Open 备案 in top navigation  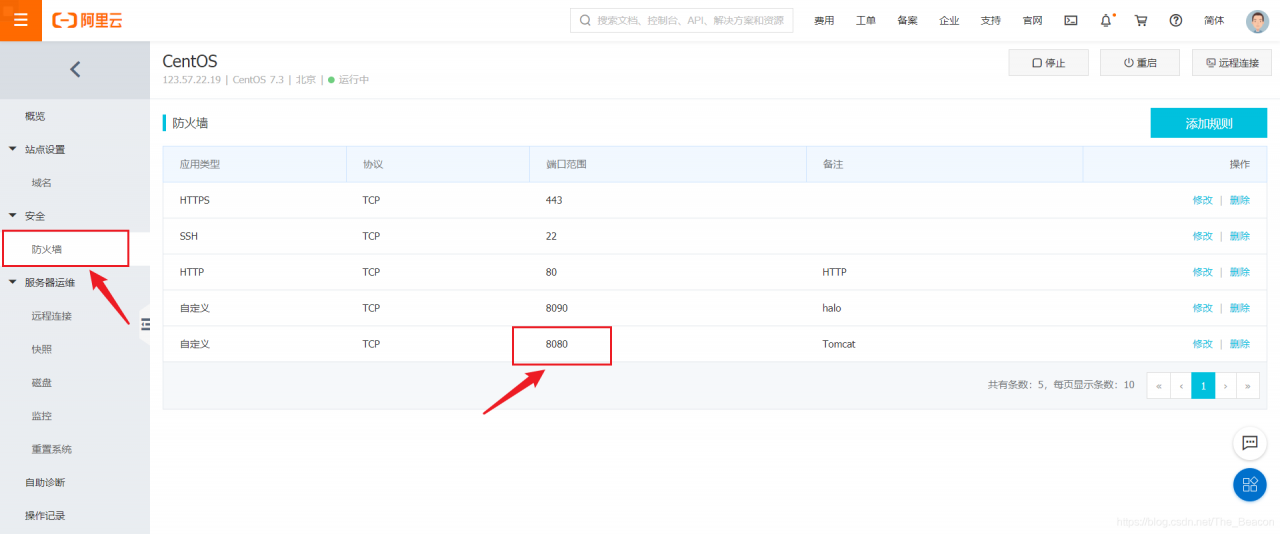[907, 20]
